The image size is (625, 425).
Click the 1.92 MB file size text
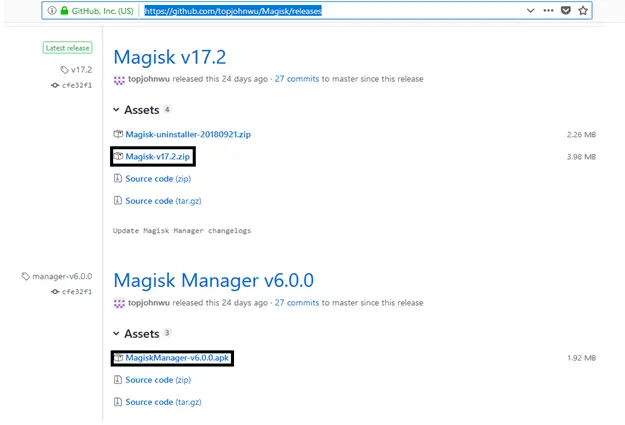coord(582,358)
